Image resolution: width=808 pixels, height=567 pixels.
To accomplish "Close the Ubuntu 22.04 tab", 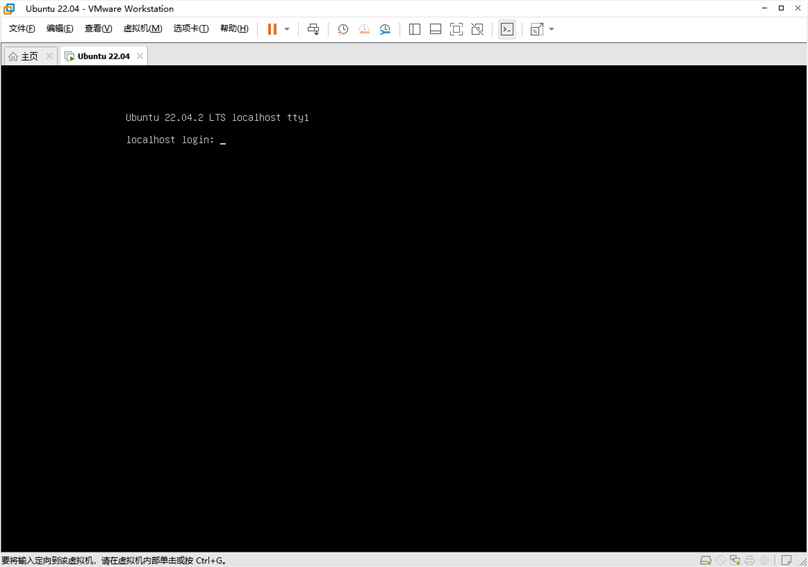I will click(140, 56).
